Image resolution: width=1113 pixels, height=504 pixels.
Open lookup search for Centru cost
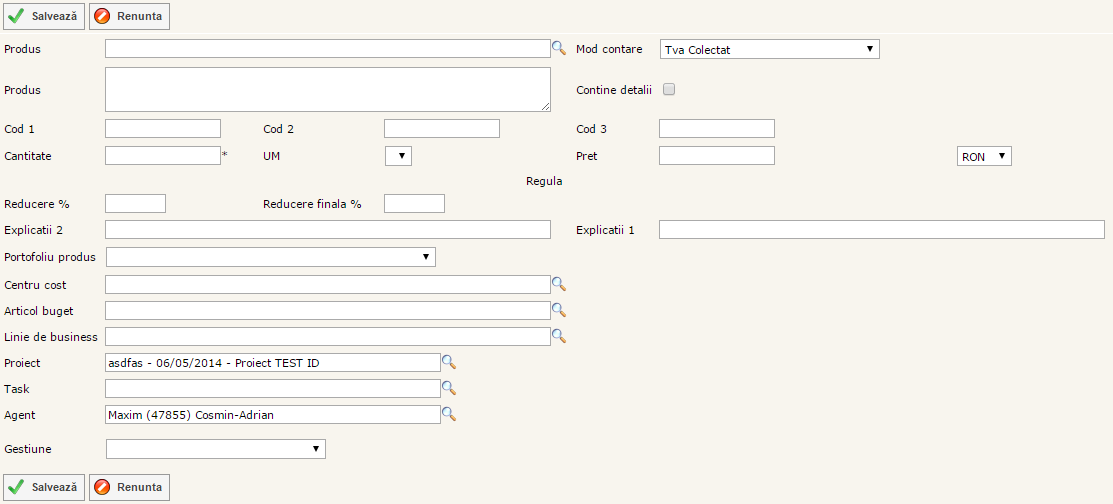coord(559,284)
